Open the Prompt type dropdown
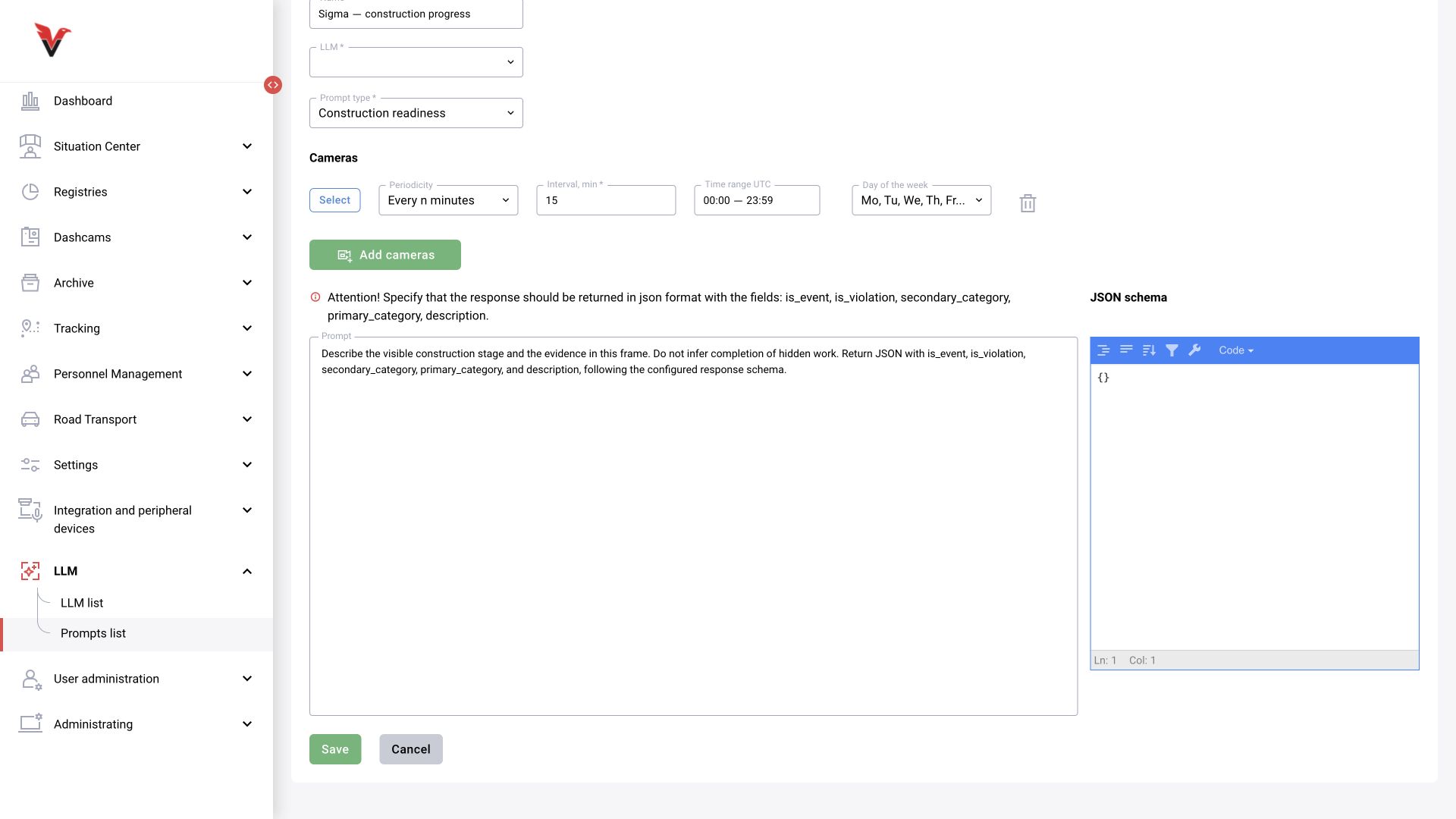Image resolution: width=1456 pixels, height=819 pixels. (416, 113)
